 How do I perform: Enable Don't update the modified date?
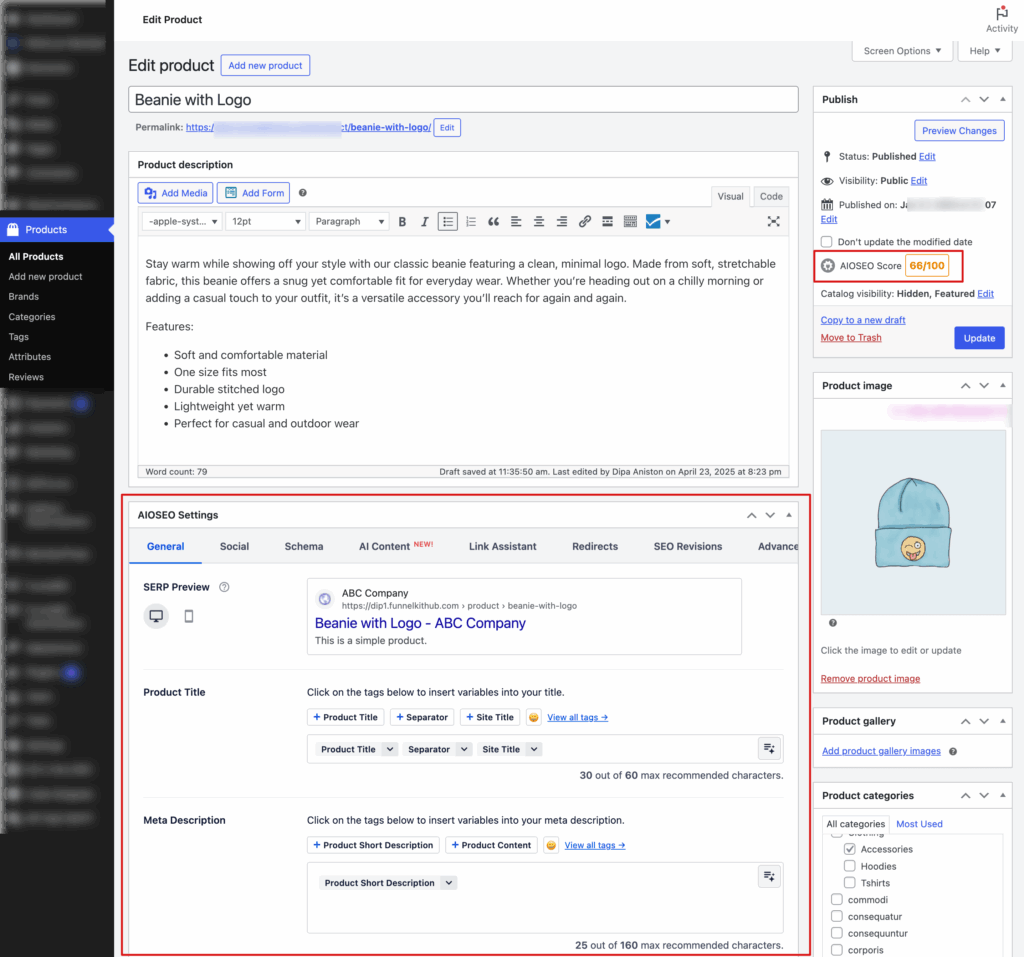(825, 241)
